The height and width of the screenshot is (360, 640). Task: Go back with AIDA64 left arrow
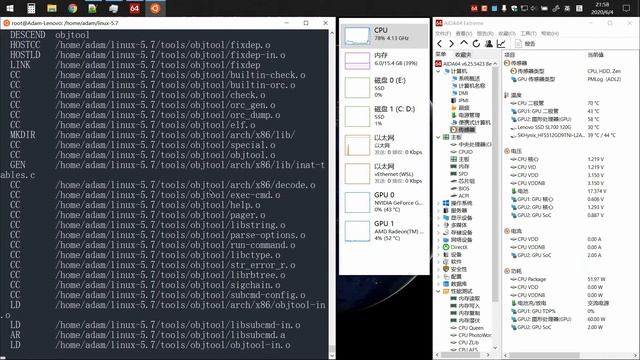(440, 44)
